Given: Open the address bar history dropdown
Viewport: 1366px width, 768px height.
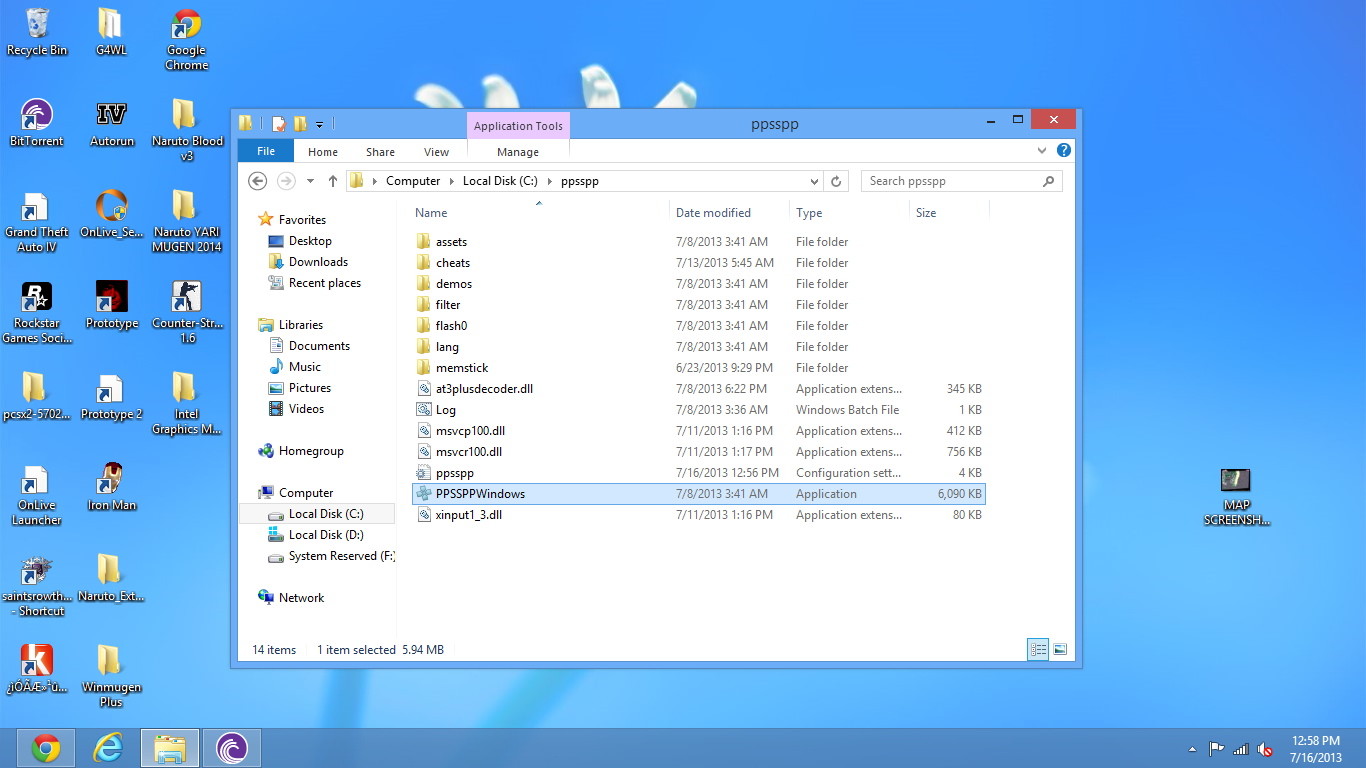Looking at the screenshot, I should [814, 181].
